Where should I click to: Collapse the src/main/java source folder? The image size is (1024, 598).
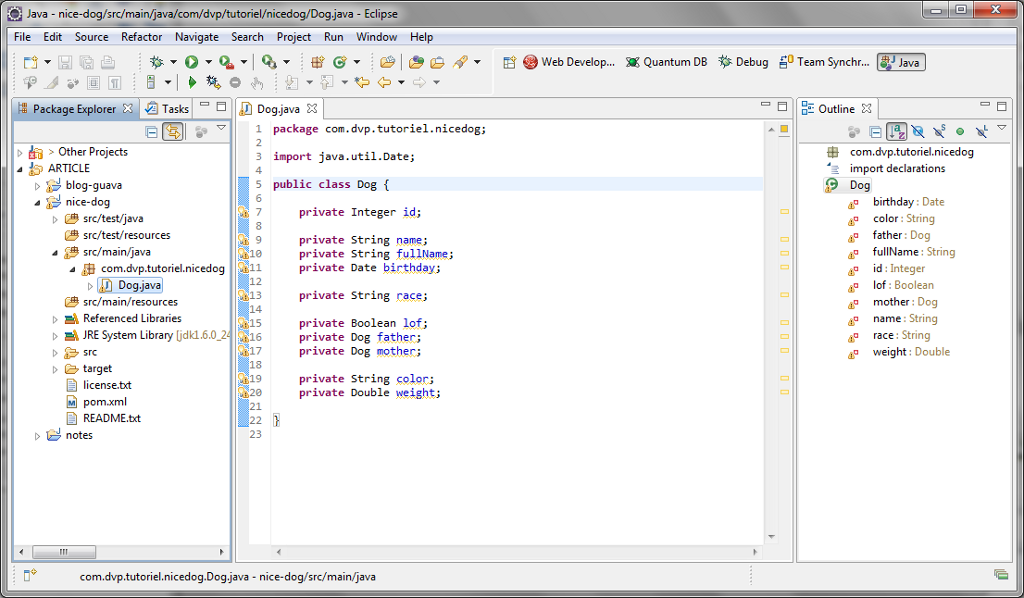pyautogui.click(x=55, y=253)
